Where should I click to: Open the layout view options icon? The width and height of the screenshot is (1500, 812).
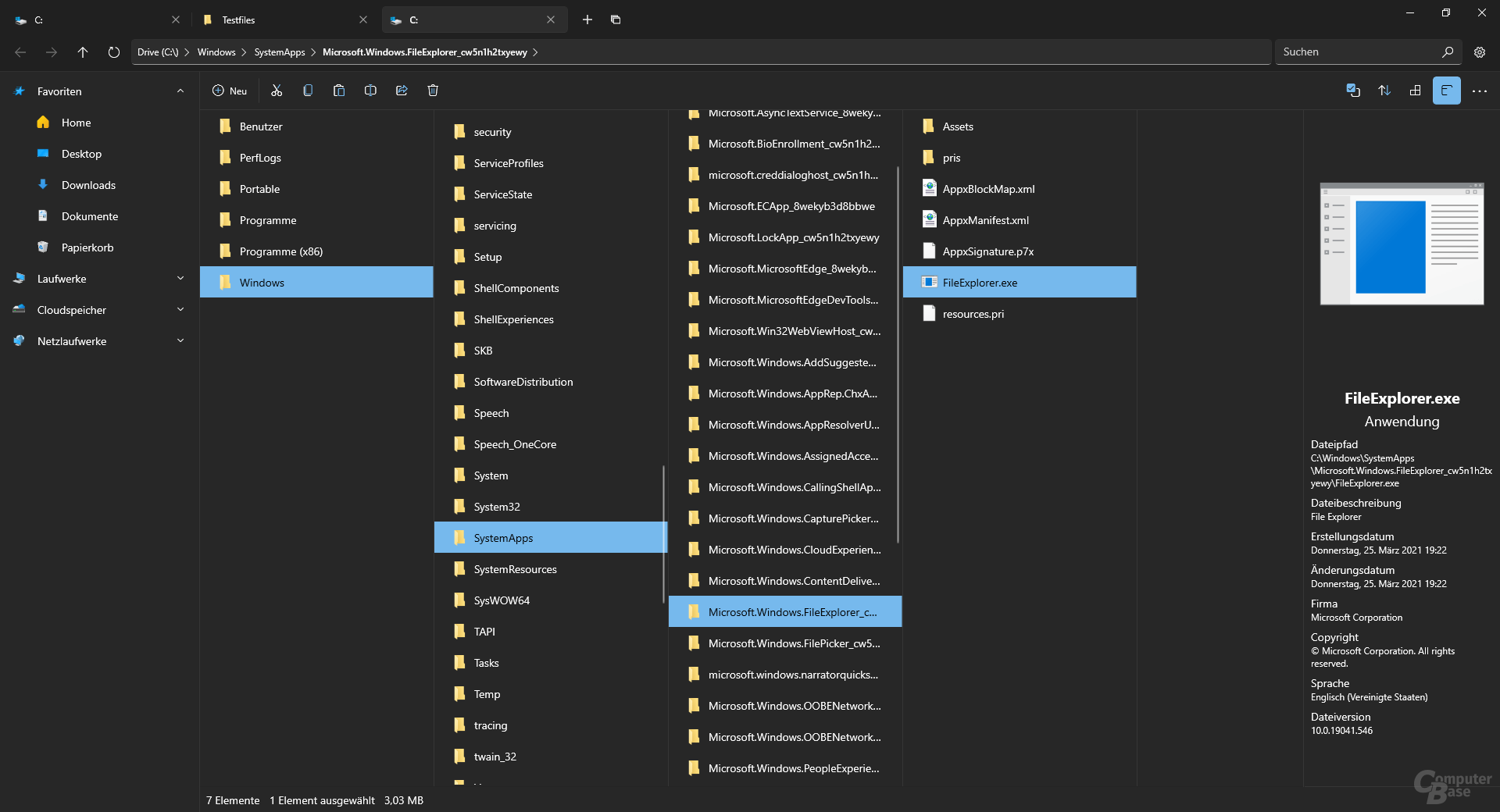point(1415,91)
